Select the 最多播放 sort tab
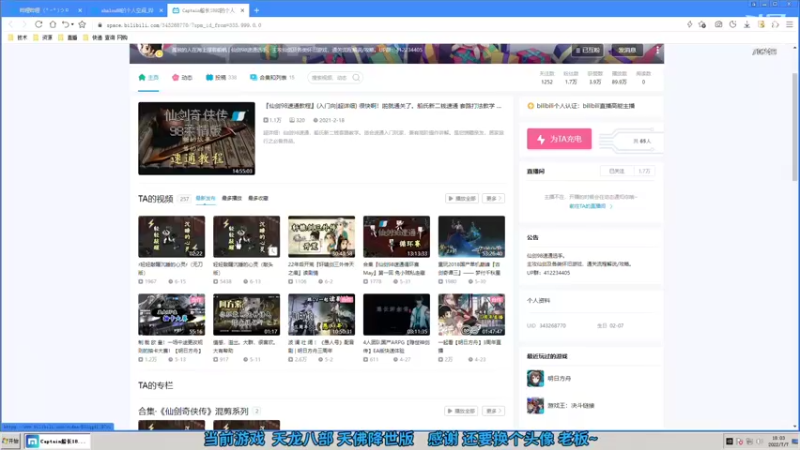Screen dimensions: 800x450 click(232, 198)
